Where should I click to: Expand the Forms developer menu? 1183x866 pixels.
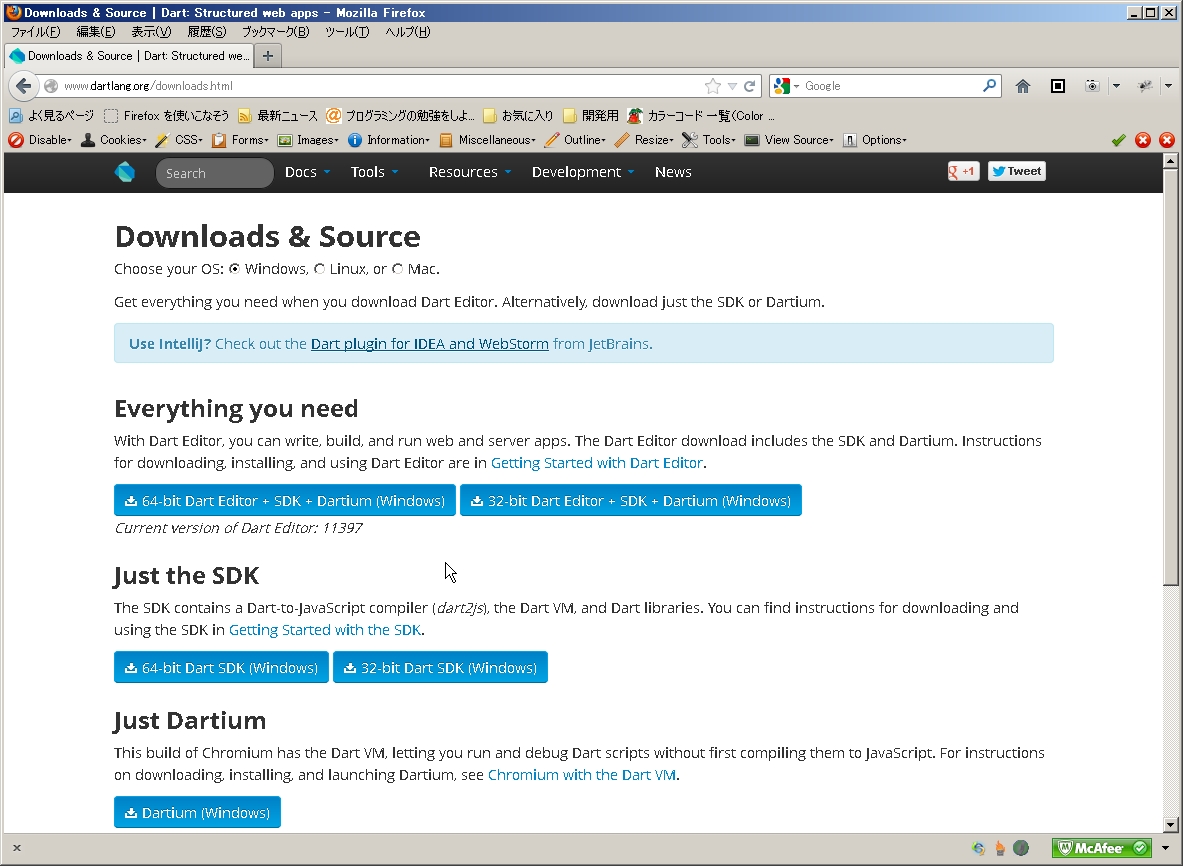pos(240,140)
